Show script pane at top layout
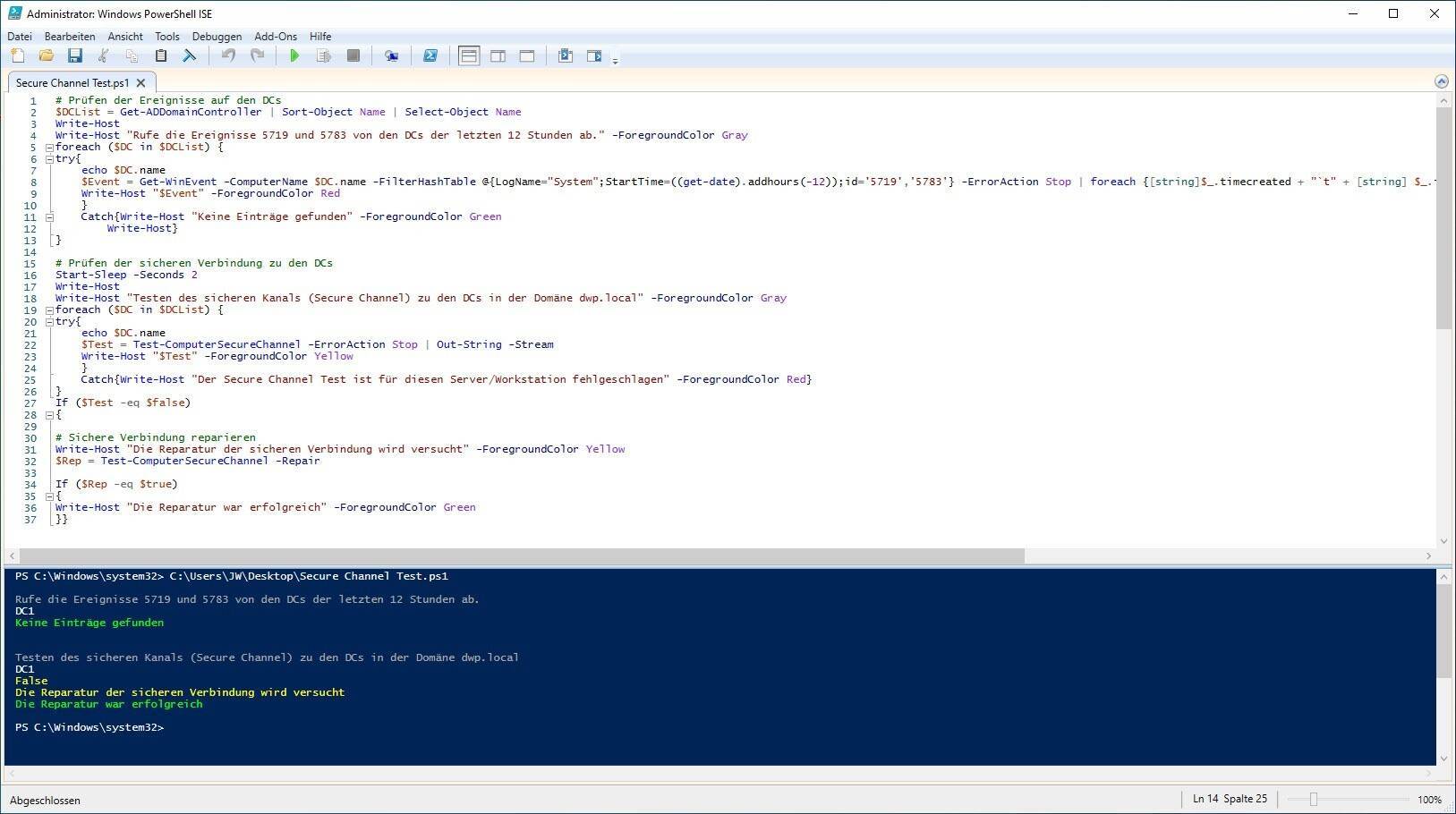1456x814 pixels. click(468, 56)
